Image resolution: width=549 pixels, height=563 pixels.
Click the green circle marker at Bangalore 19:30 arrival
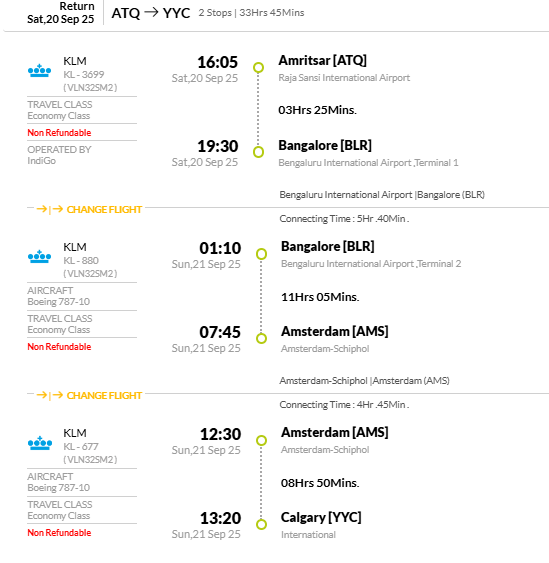(x=259, y=152)
